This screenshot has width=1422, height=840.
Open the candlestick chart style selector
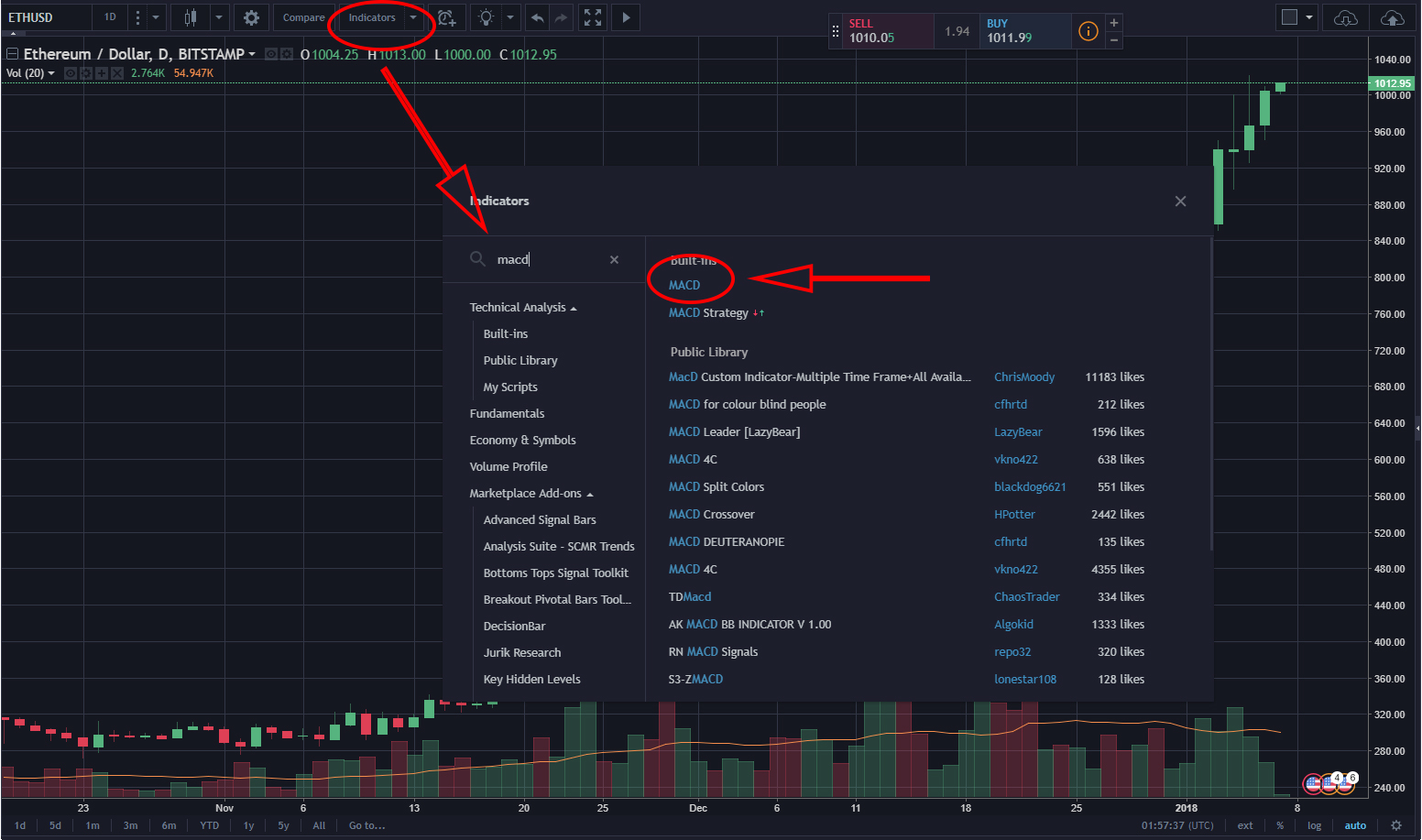(191, 17)
